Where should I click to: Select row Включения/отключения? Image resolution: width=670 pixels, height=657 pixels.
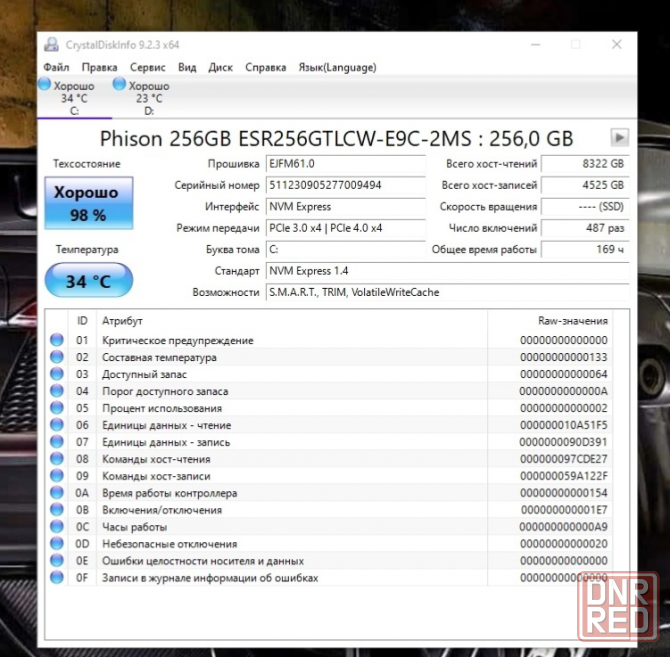coord(329,510)
